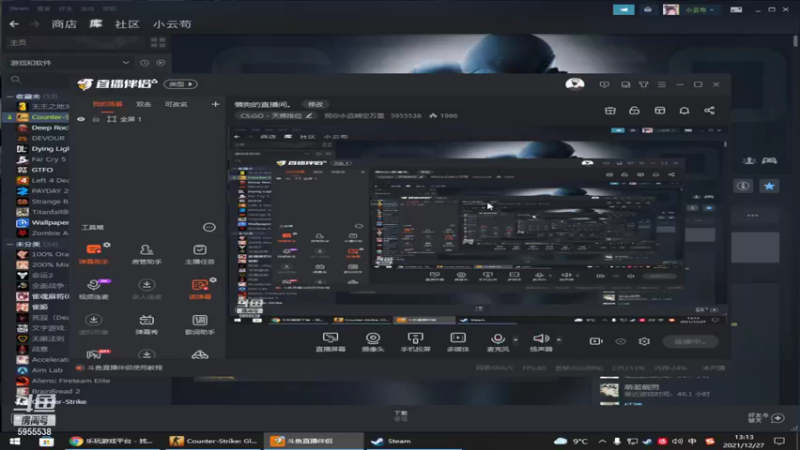The image size is (800, 450).
Task: Open the Steam 小云苟 profile tab
Action: pyautogui.click(x=172, y=24)
